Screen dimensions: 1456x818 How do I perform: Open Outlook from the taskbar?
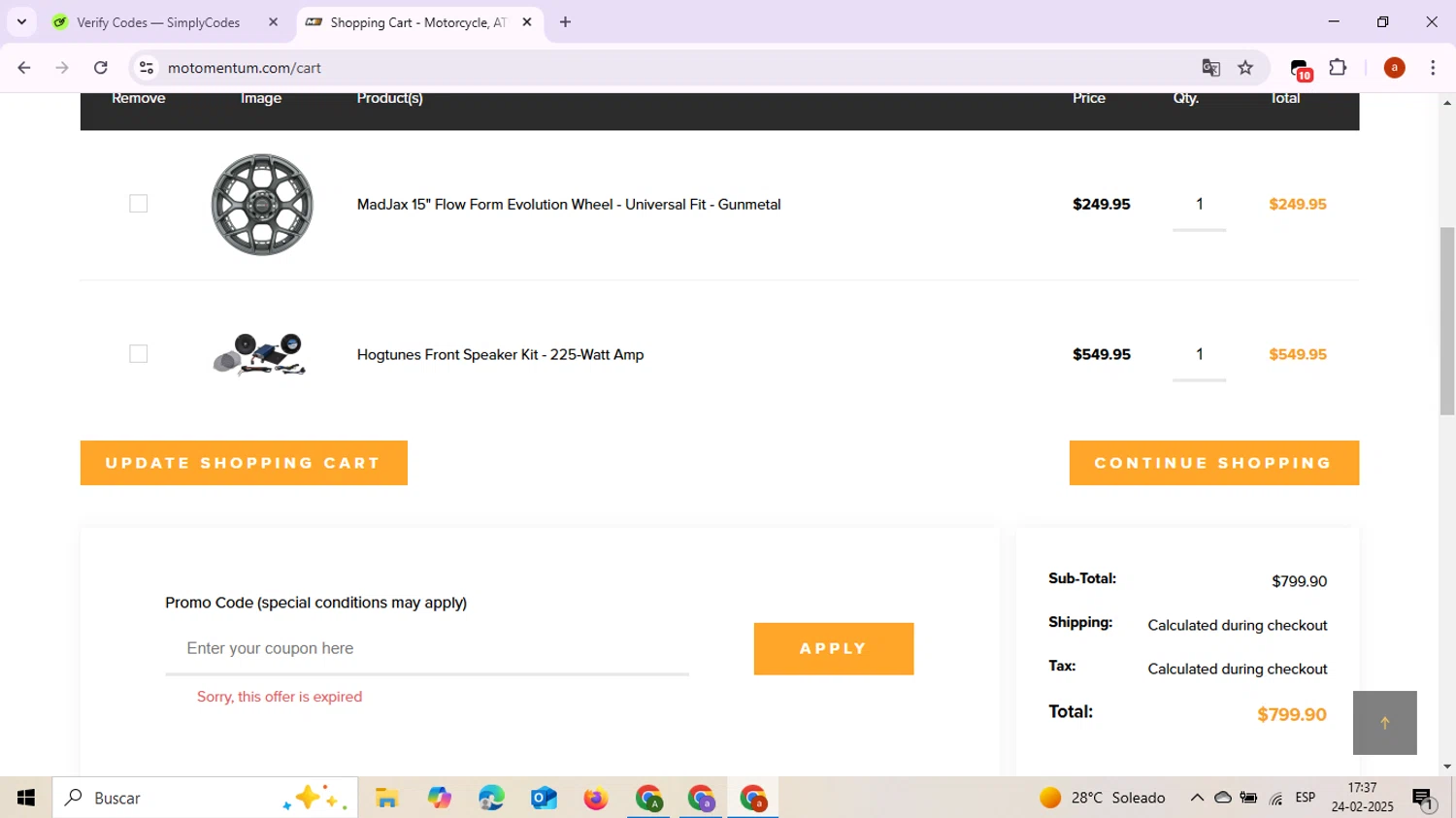pyautogui.click(x=544, y=799)
